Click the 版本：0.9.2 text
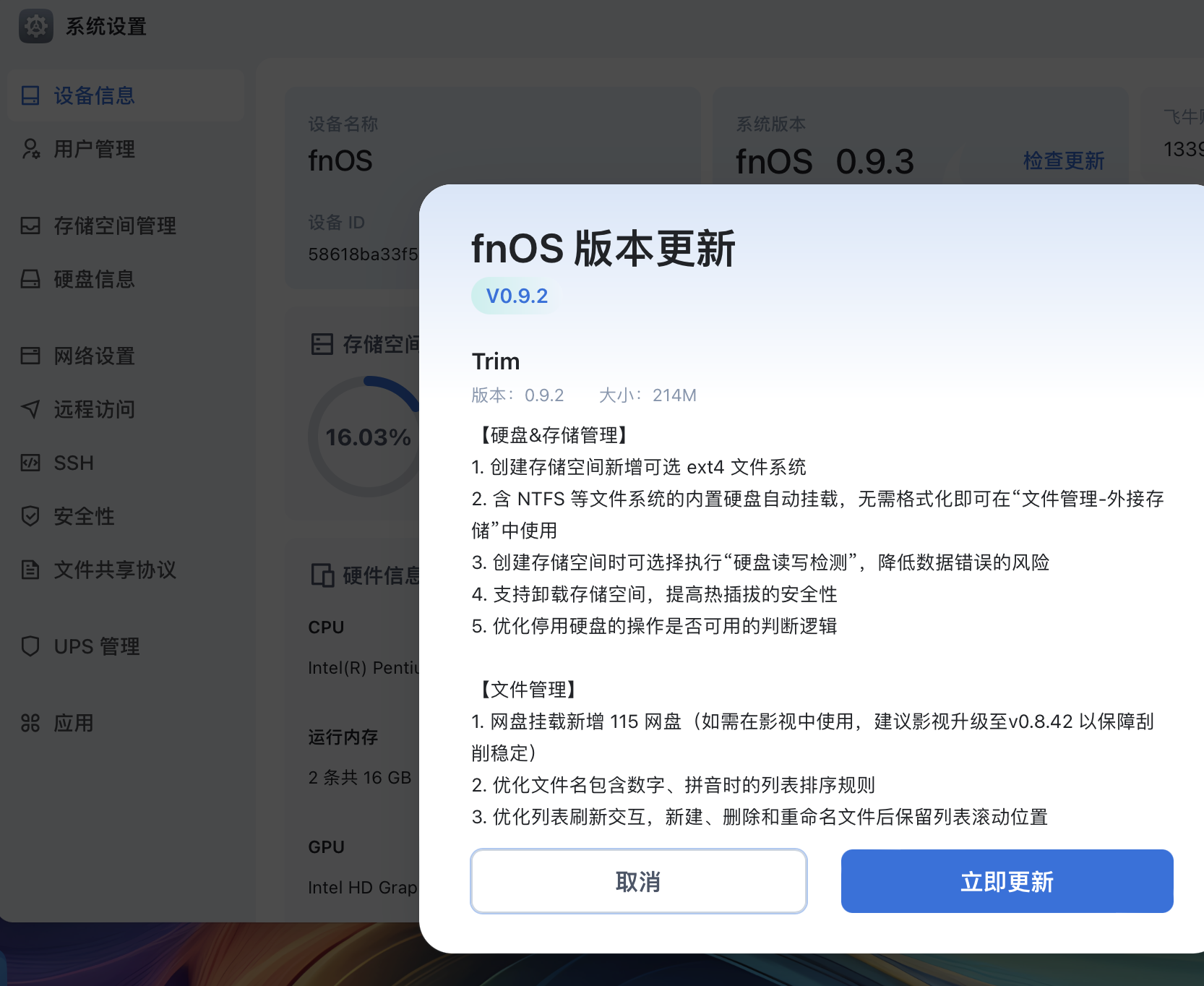This screenshot has height=986, width=1204. pyautogui.click(x=517, y=395)
